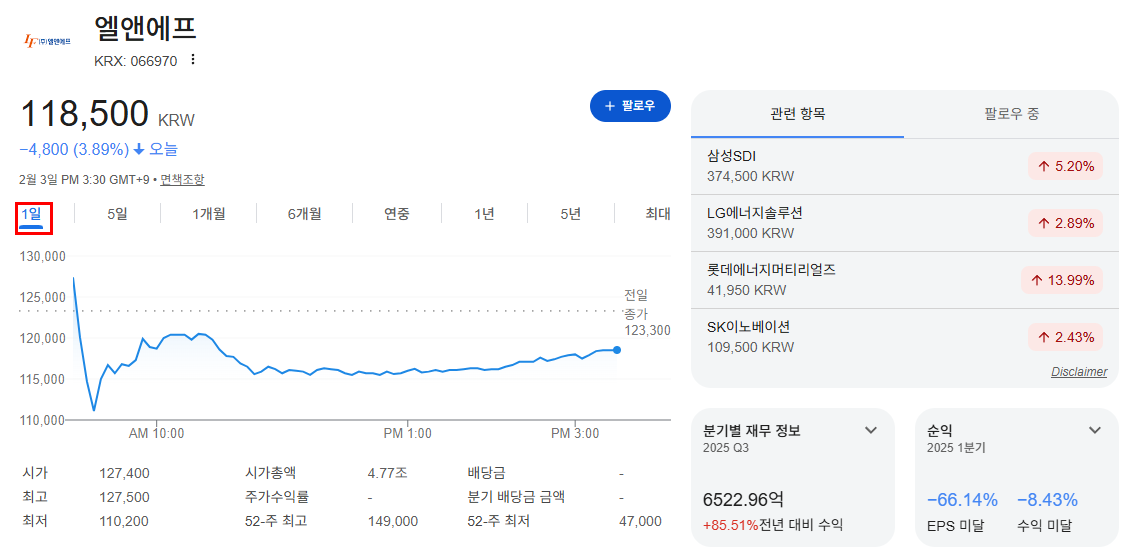
Task: Select the 1일 time range tab
Action: tap(32, 214)
